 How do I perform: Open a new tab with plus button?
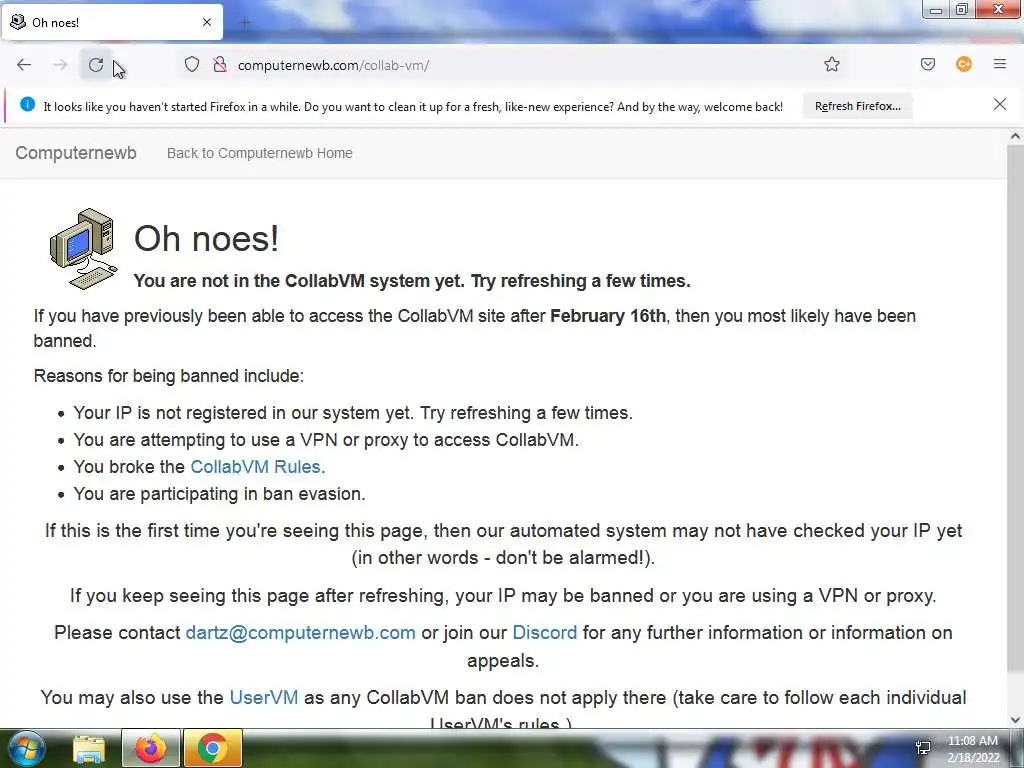coord(245,24)
